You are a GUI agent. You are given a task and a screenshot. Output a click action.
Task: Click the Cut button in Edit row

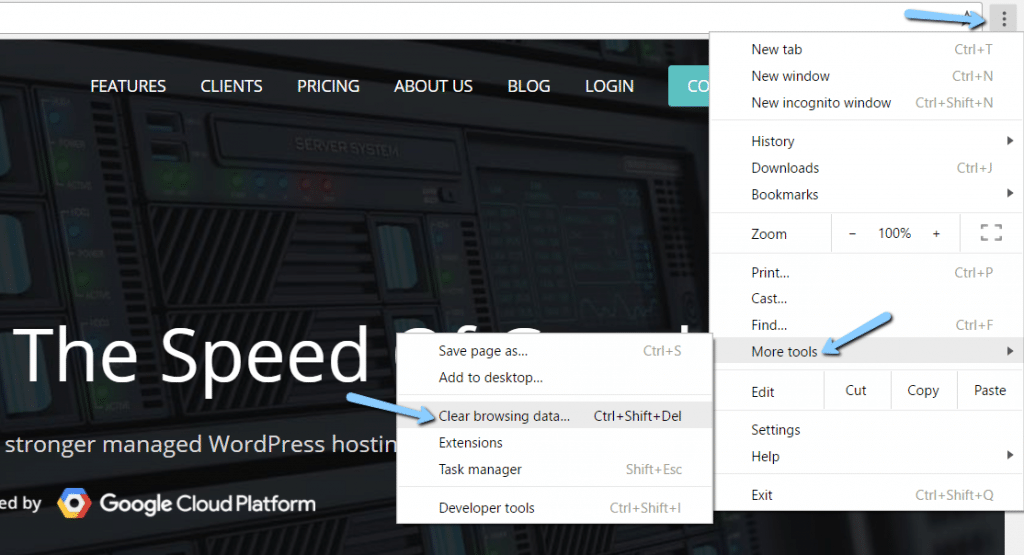(x=856, y=390)
